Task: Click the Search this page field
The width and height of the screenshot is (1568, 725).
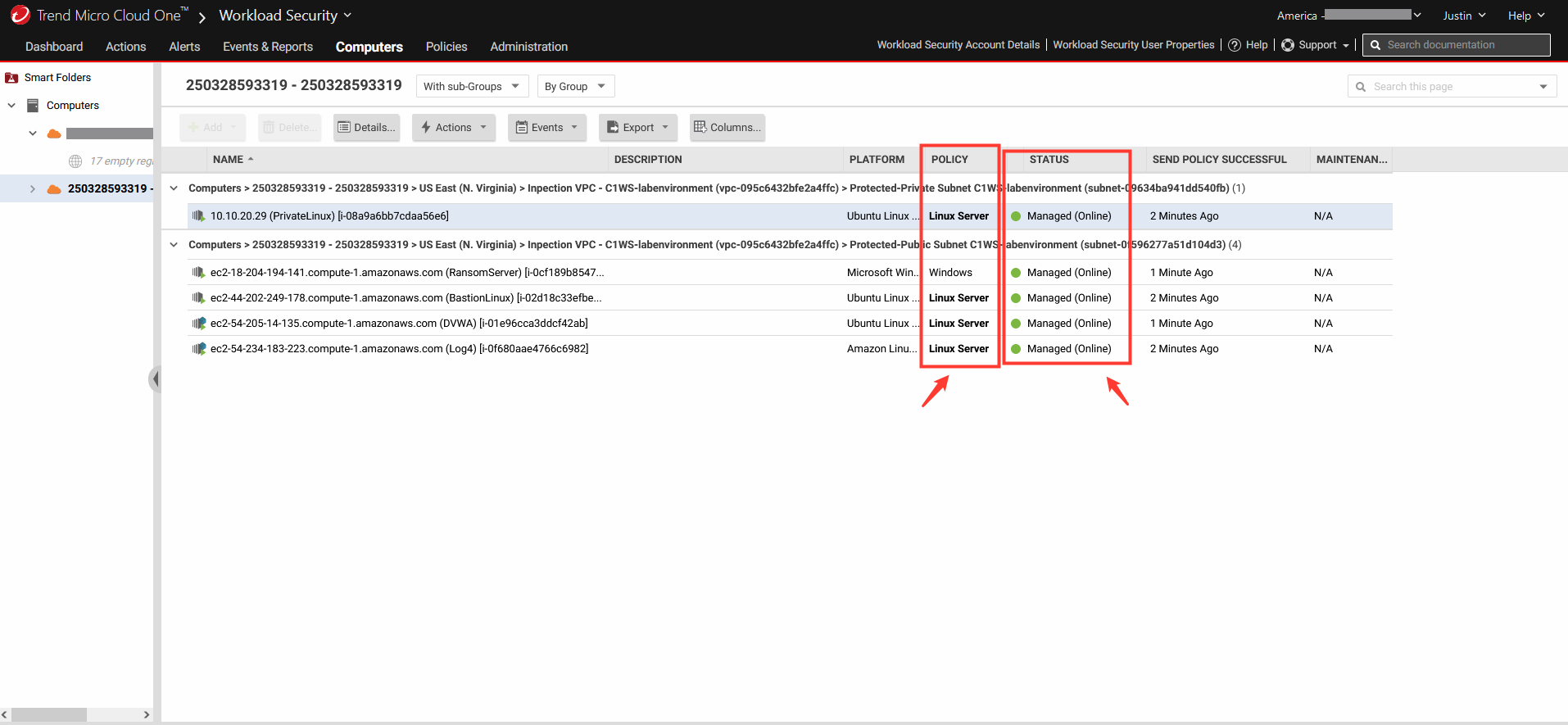Action: point(1452,86)
